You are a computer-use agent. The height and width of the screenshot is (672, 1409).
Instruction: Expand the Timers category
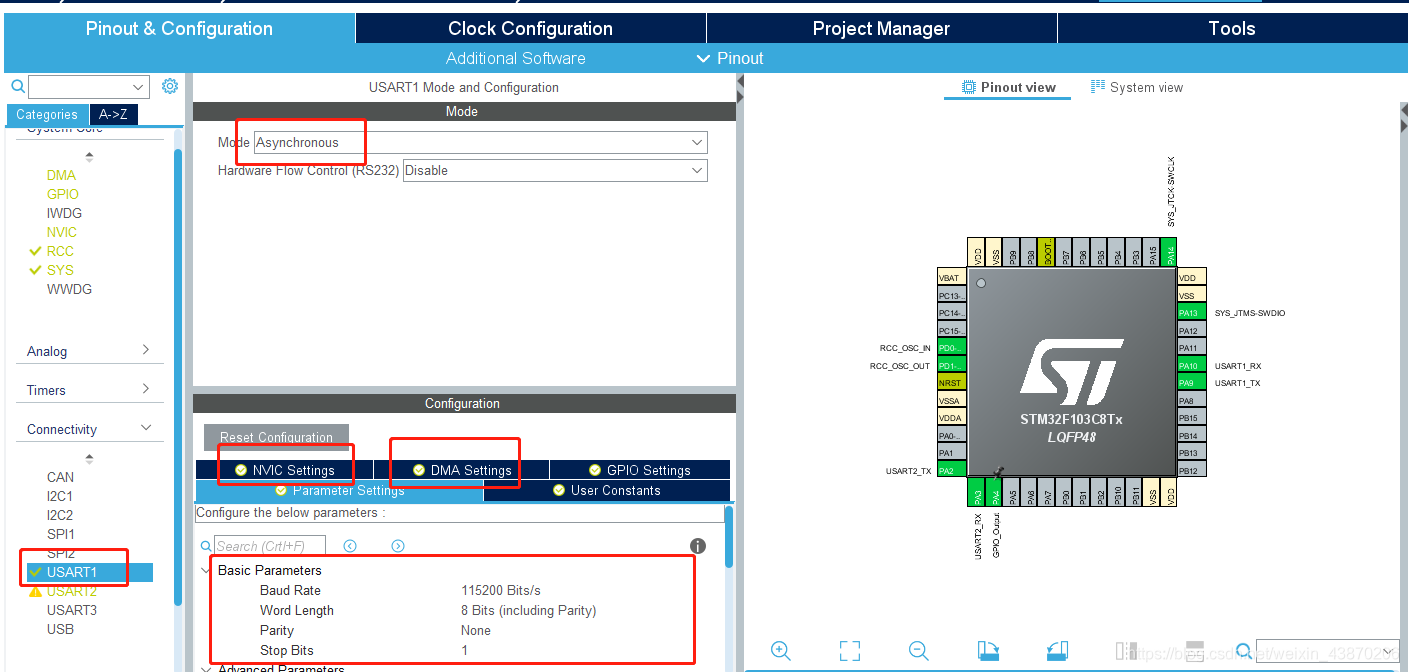click(88, 390)
